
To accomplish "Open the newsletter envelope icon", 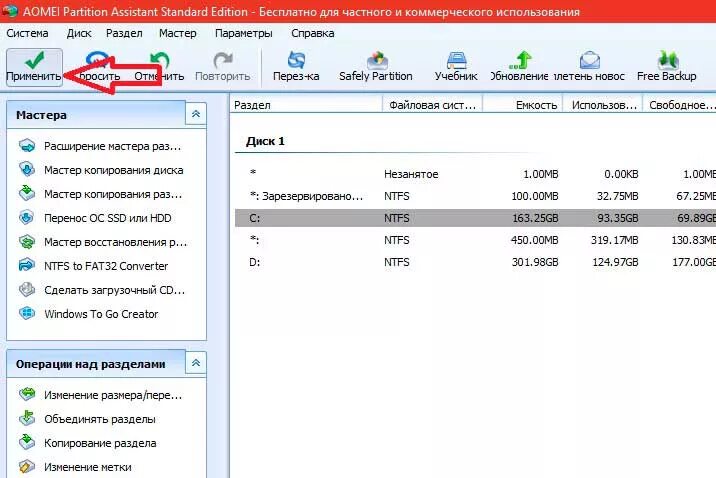I will pos(590,60).
